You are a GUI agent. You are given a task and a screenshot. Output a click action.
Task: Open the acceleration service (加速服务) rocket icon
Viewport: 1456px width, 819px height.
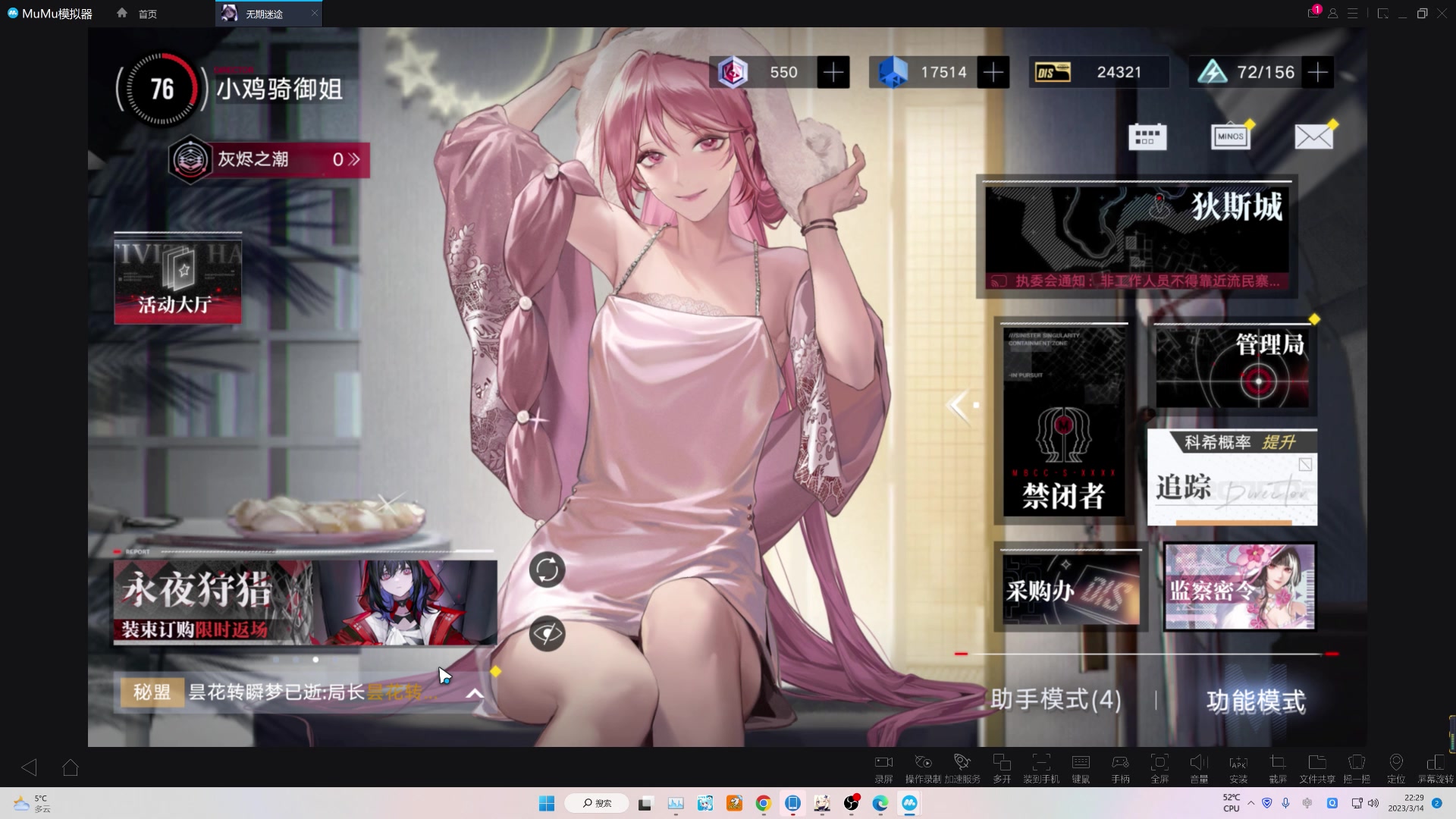coord(962,767)
